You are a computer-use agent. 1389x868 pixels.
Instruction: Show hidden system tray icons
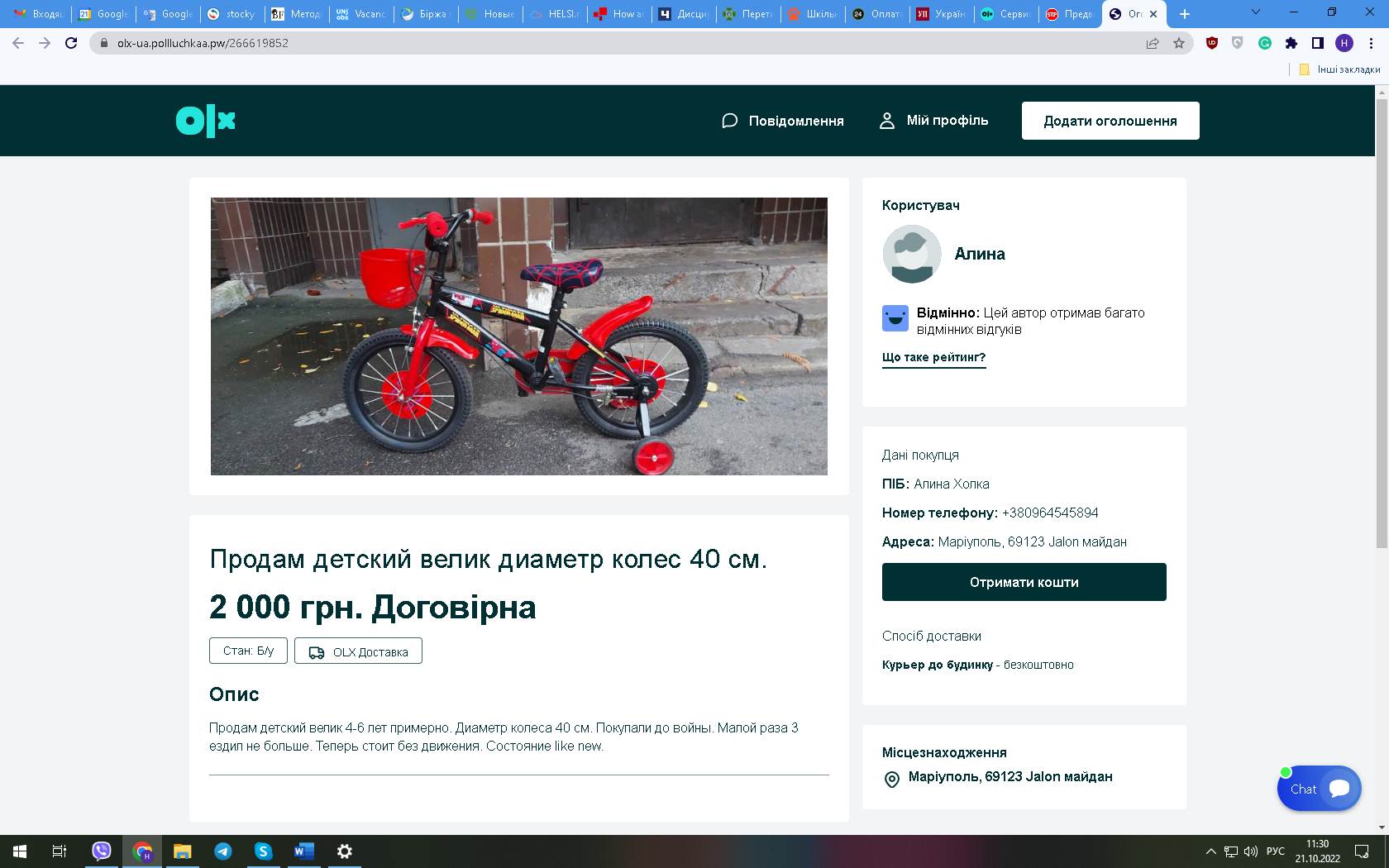tap(1210, 851)
